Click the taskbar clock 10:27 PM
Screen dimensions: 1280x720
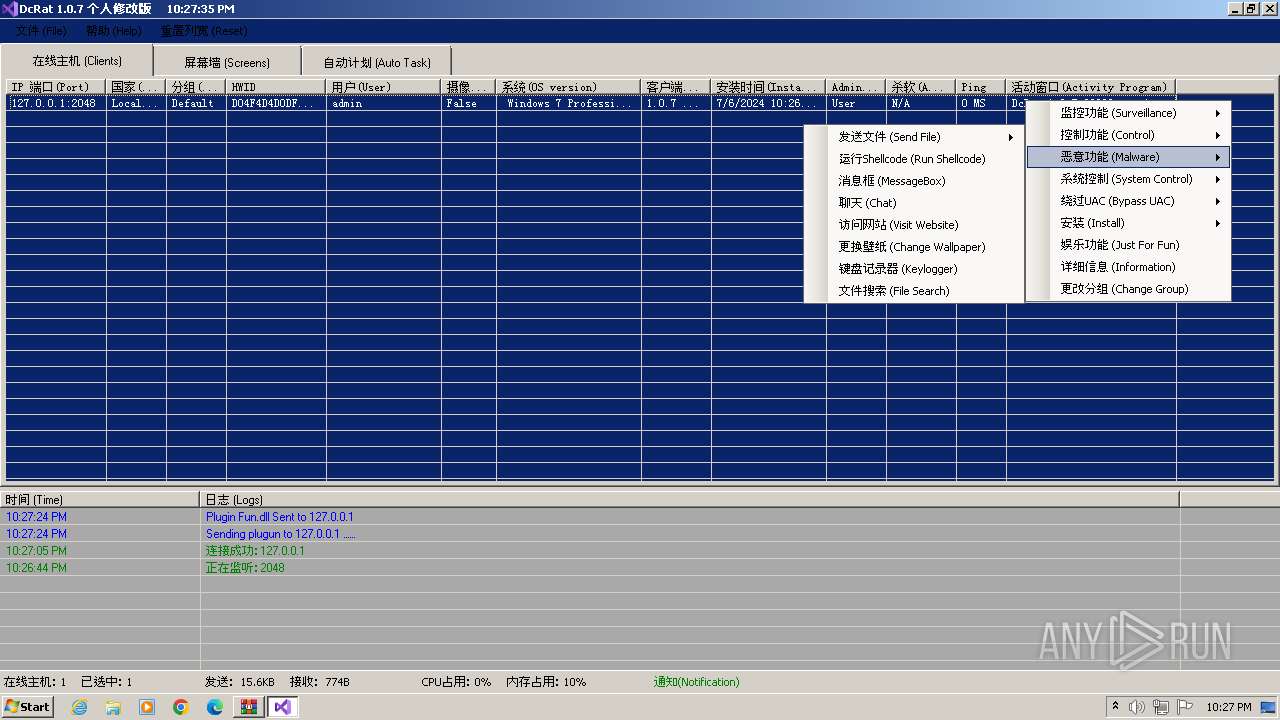(x=1229, y=707)
